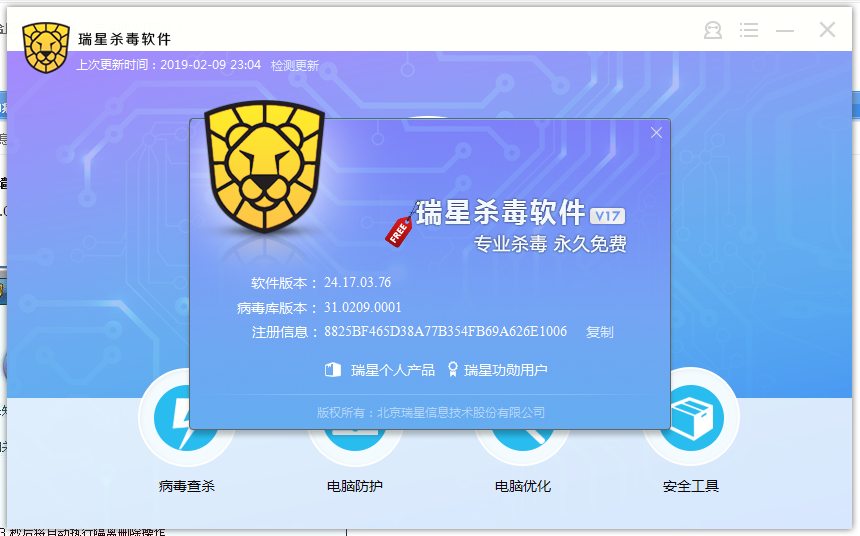The width and height of the screenshot is (860, 536).
Task: Open the 安全工具 box icon
Action: click(692, 418)
